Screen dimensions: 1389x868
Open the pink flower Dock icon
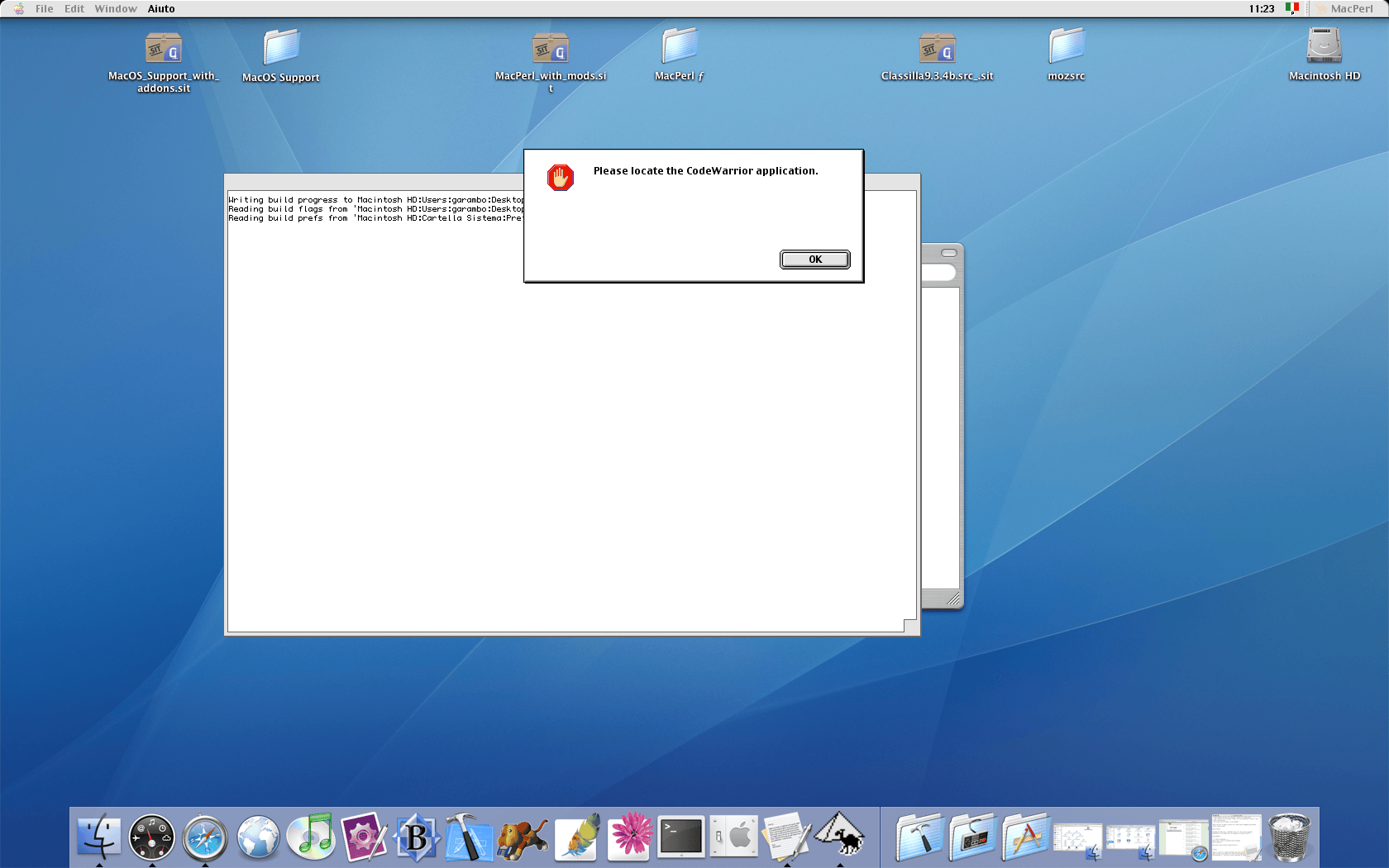tap(630, 837)
